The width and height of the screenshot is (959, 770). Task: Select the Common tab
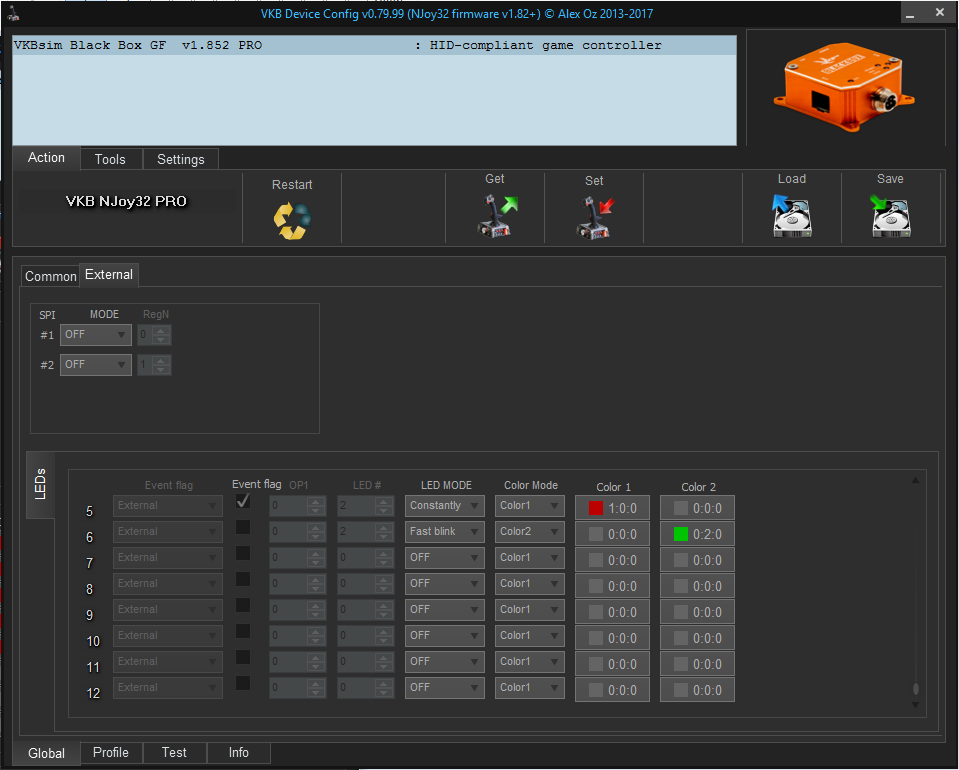tap(50, 276)
